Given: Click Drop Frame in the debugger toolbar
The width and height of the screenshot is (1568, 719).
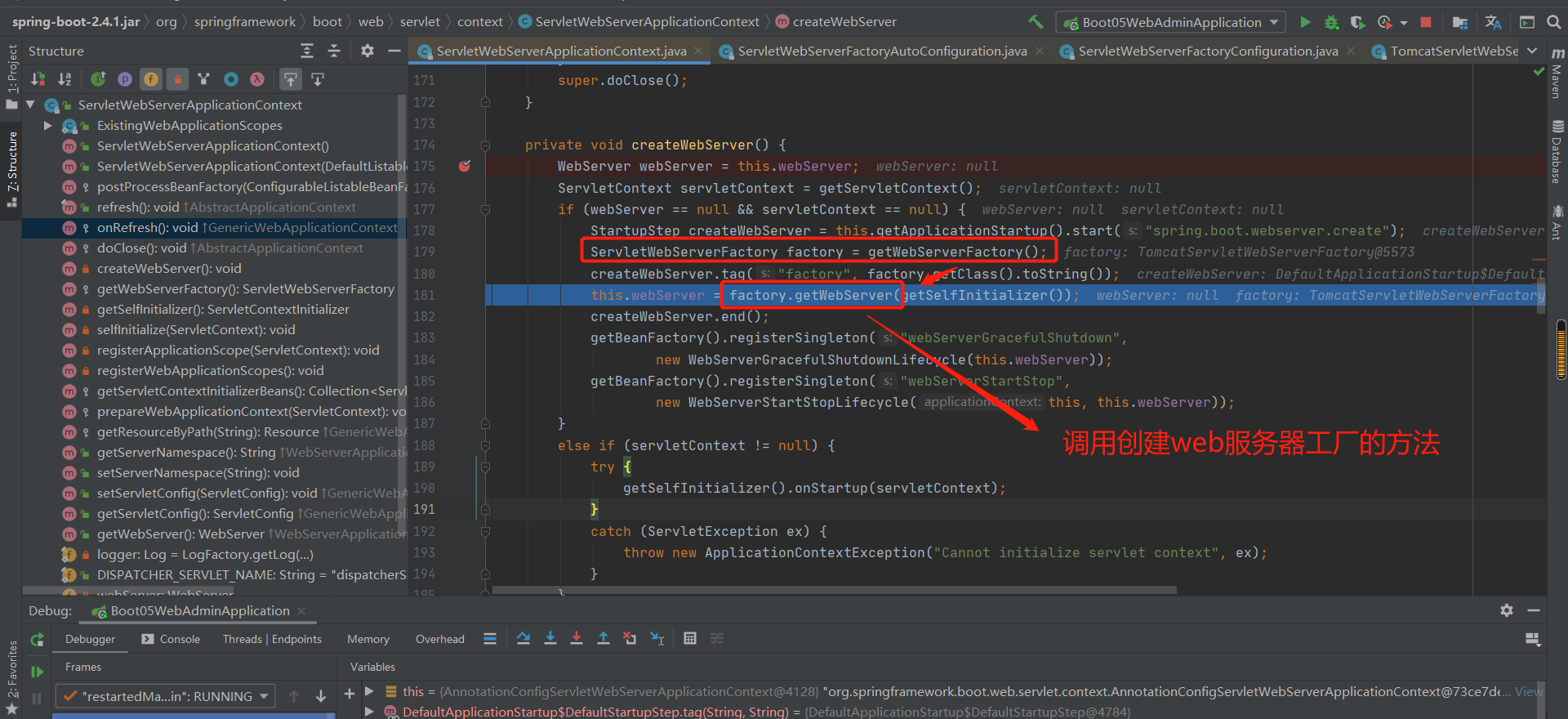Looking at the screenshot, I should [630, 638].
